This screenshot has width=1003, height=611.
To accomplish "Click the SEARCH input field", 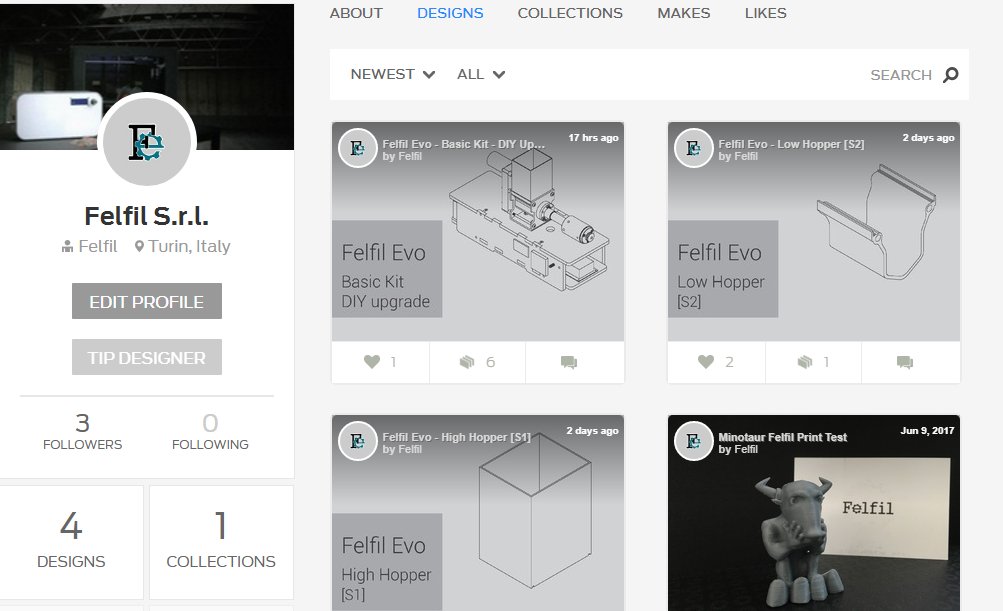I will coord(901,75).
